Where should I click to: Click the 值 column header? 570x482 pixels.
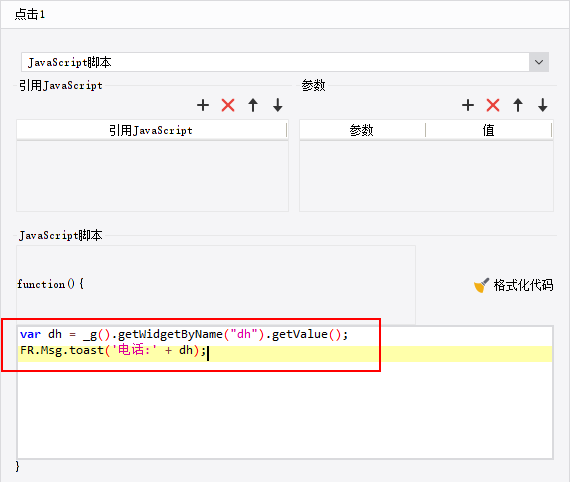489,130
